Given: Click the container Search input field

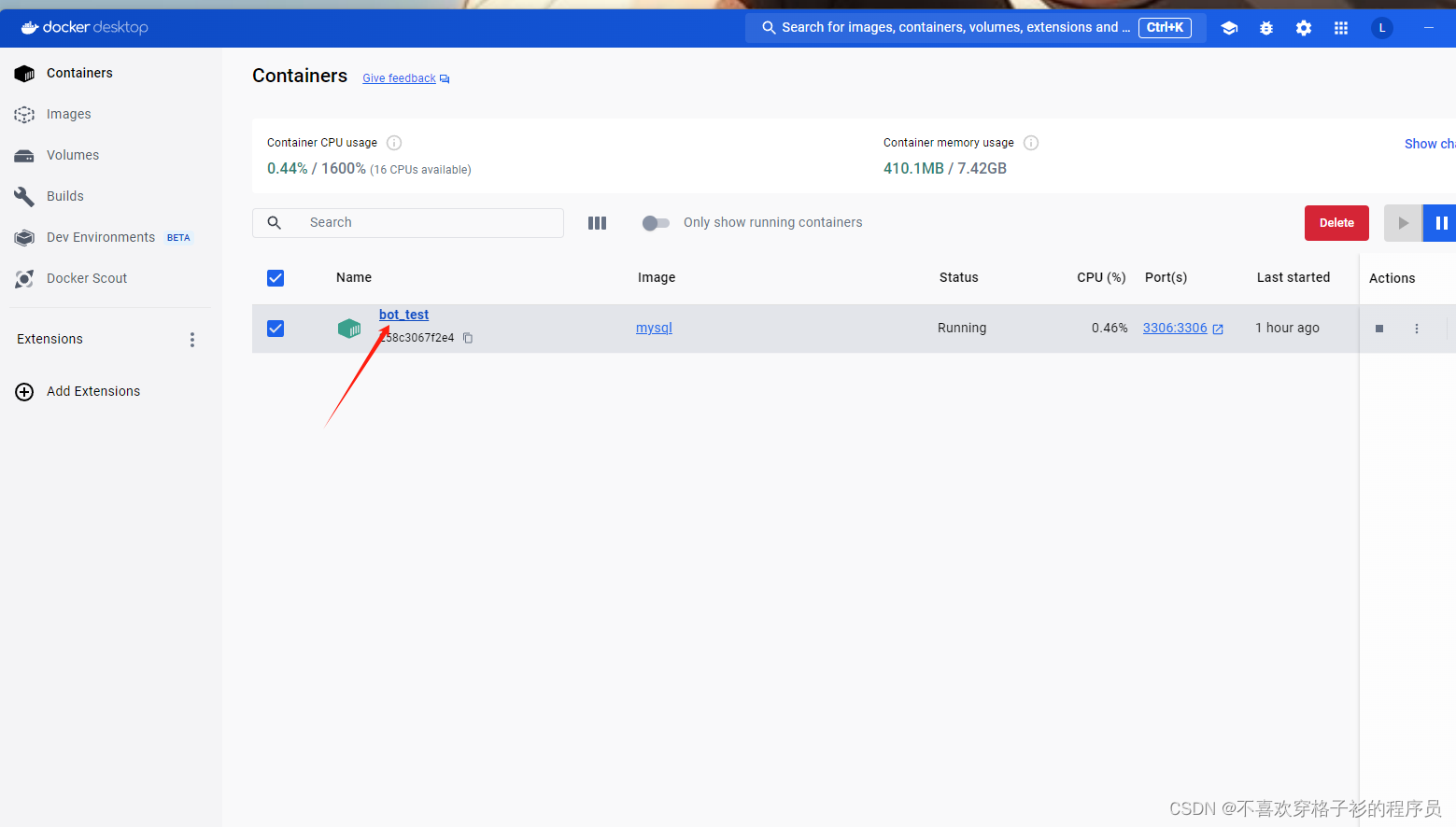Looking at the screenshot, I should pyautogui.click(x=408, y=223).
